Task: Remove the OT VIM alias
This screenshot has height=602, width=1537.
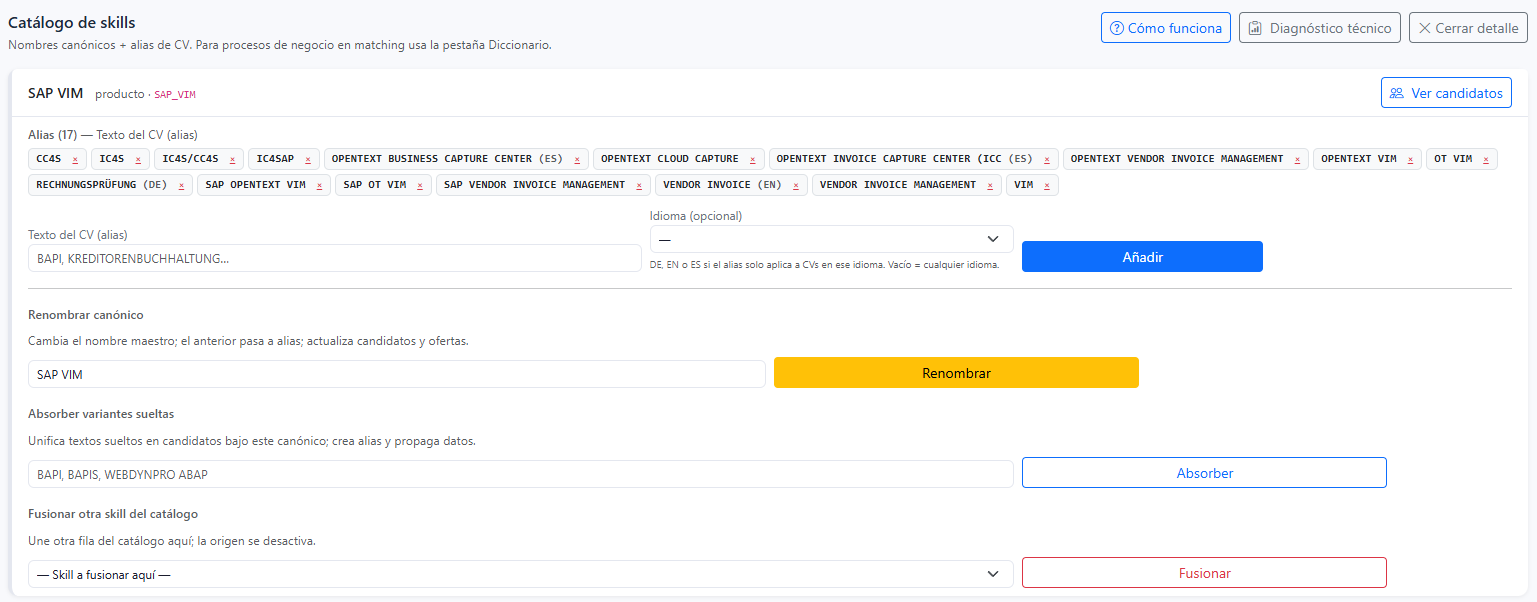Action: click(1486, 159)
